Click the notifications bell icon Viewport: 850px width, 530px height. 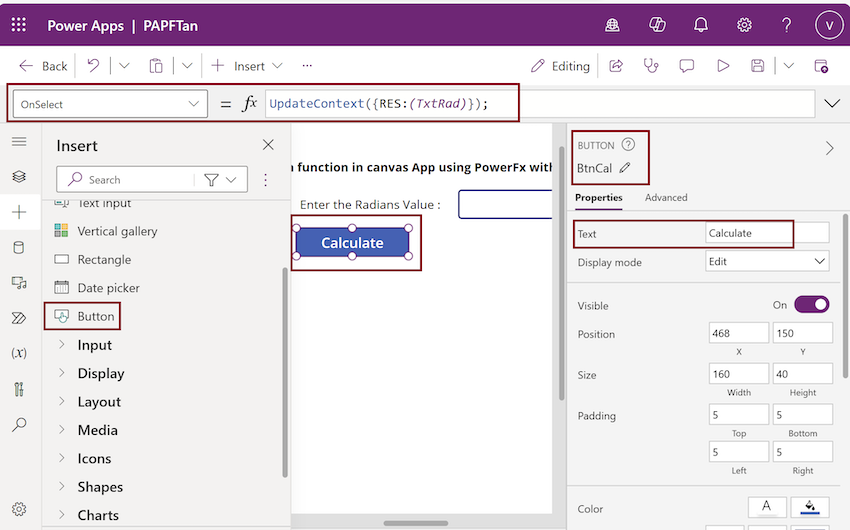701,25
